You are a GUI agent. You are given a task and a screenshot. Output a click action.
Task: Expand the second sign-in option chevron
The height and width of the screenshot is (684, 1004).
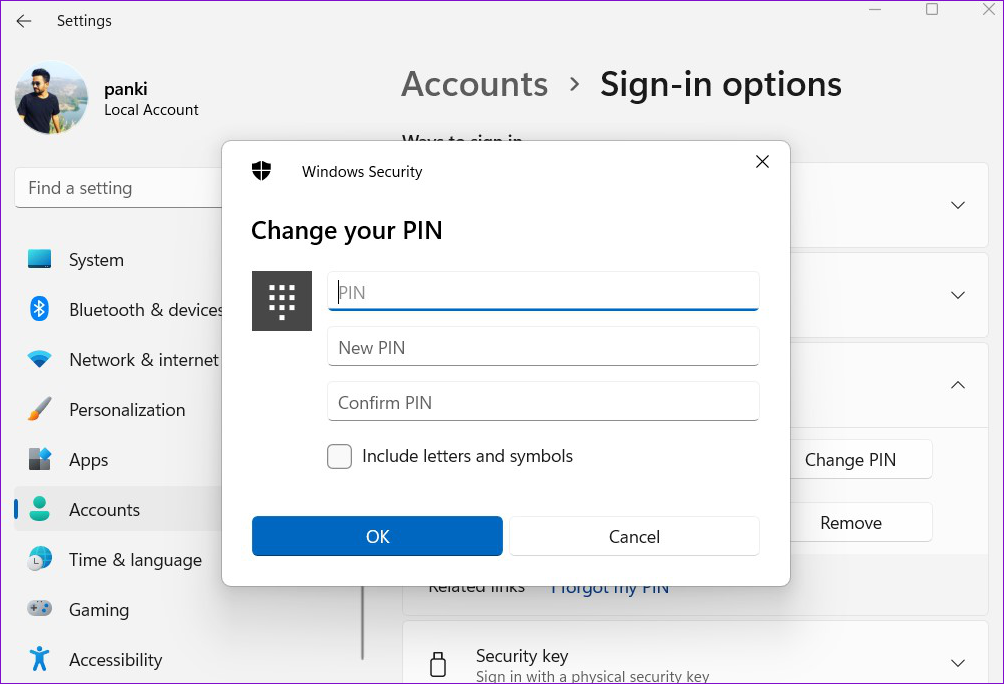click(958, 295)
